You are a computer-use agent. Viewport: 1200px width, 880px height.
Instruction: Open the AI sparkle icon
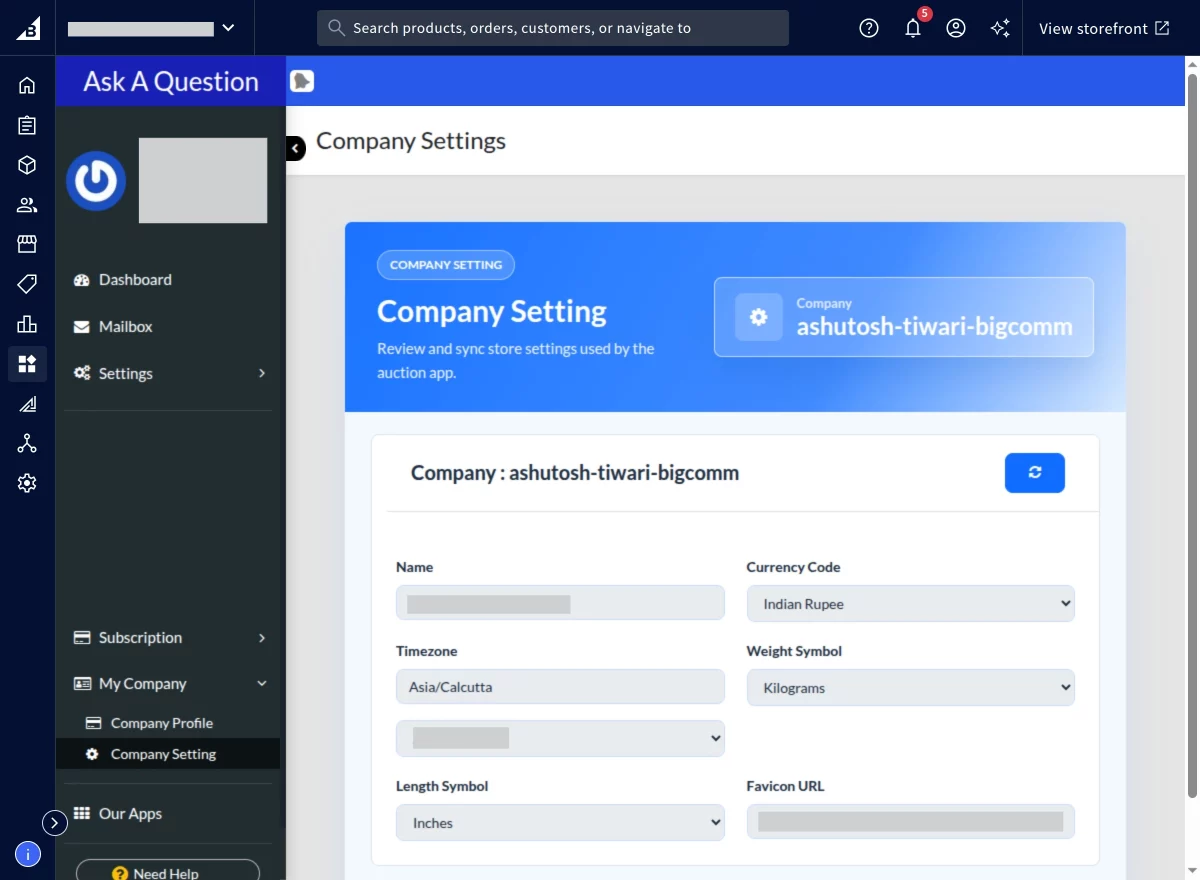pos(1000,28)
